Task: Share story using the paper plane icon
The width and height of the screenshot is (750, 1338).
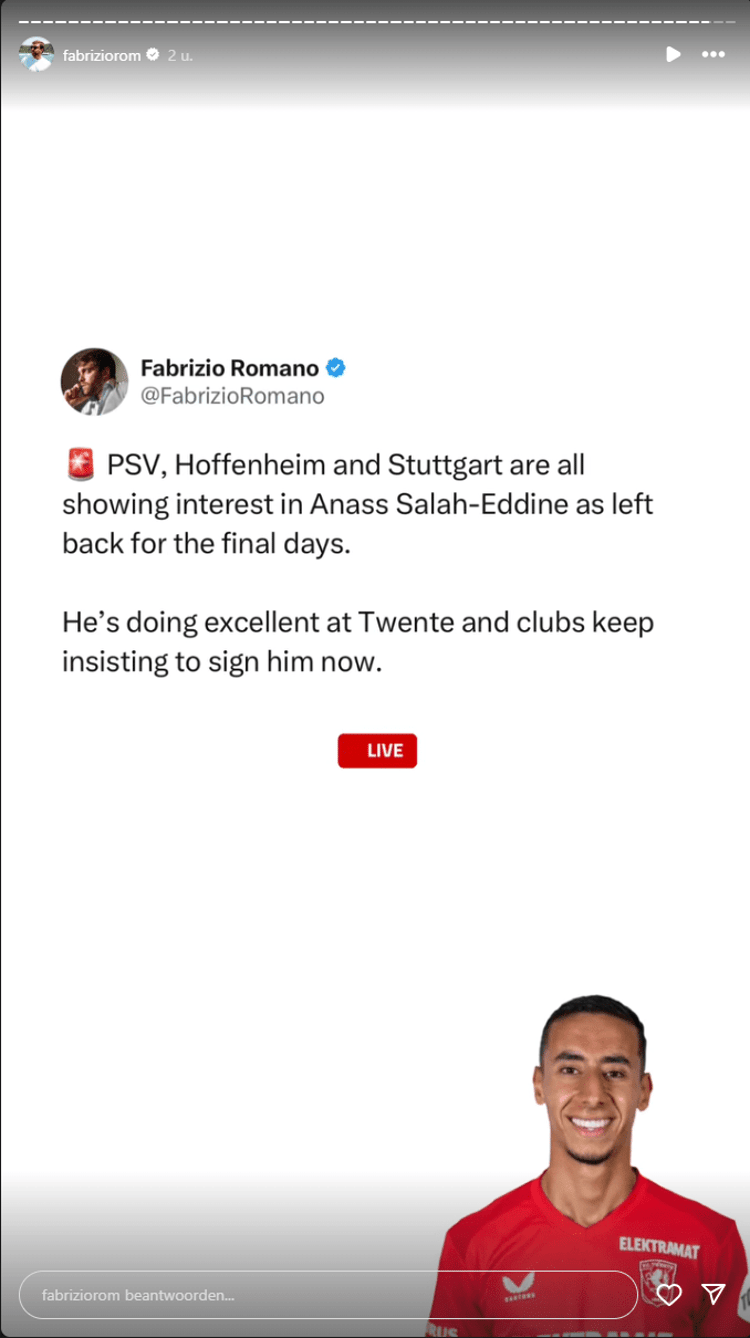Action: pyautogui.click(x=713, y=1294)
